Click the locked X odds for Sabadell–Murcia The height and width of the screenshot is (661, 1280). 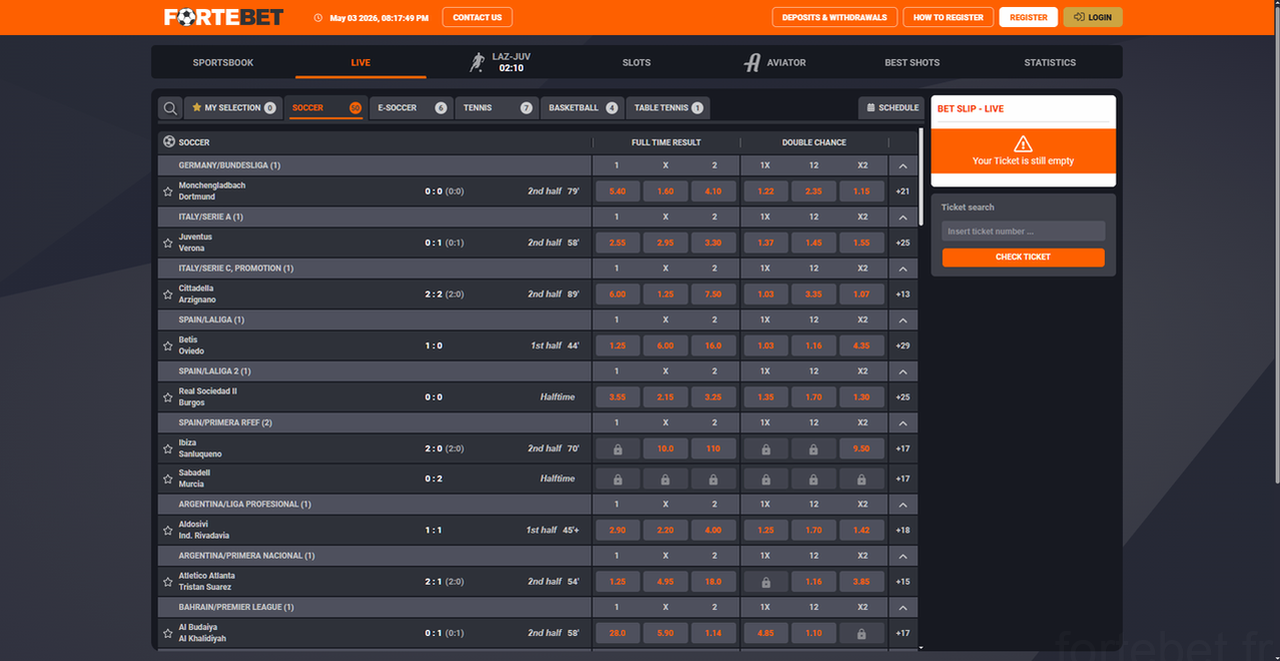coord(665,479)
